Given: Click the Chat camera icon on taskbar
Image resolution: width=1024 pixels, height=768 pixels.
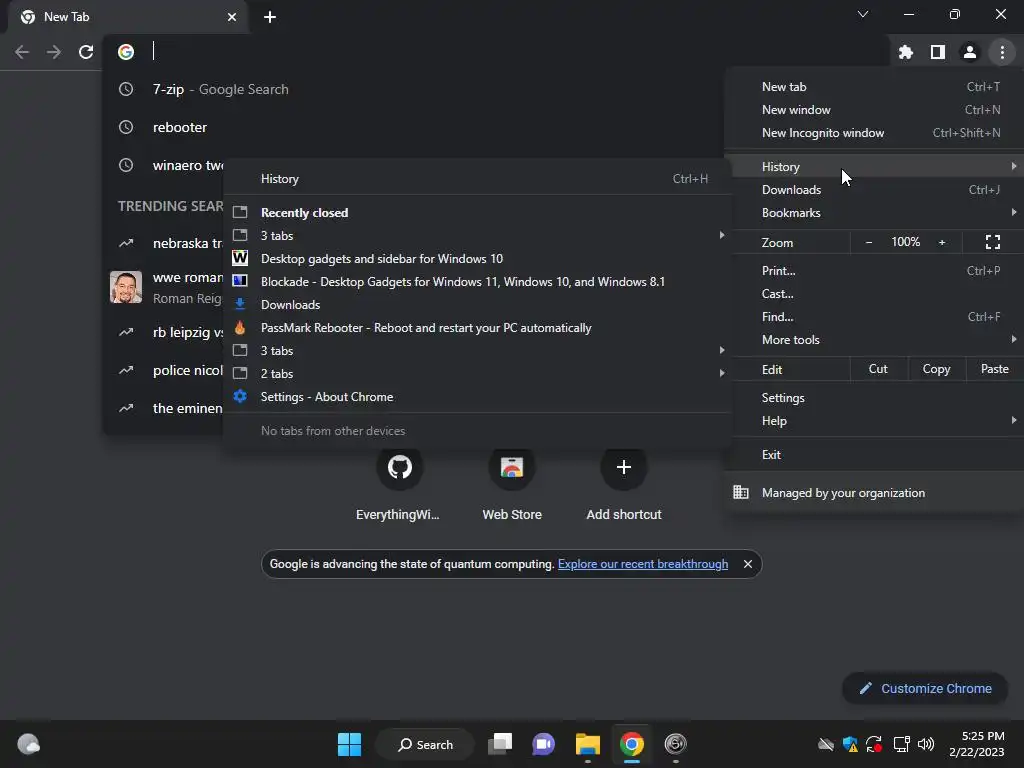Looking at the screenshot, I should pyautogui.click(x=543, y=744).
